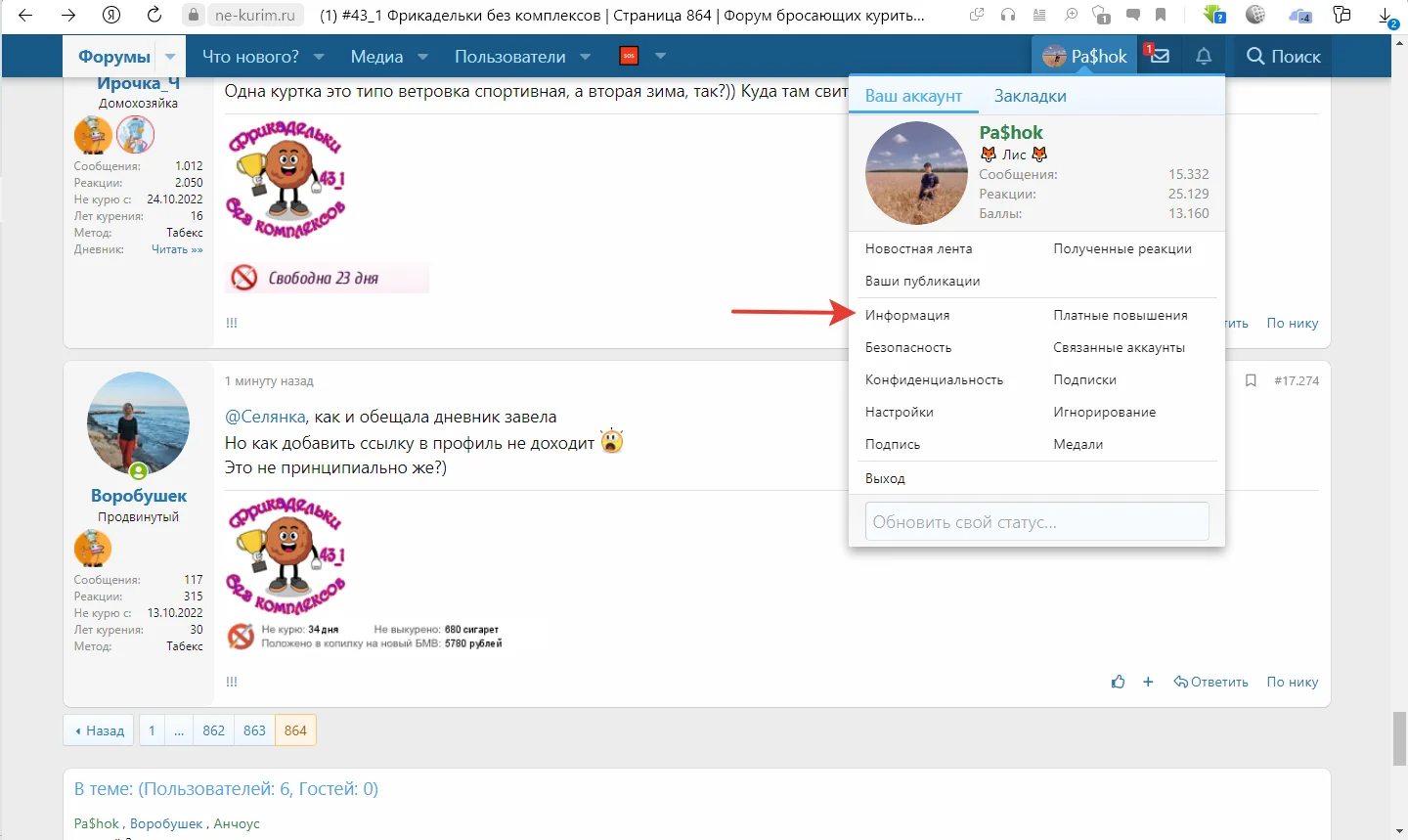The height and width of the screenshot is (840, 1408).
Task: Open Связанные аккаунты in the account menu
Action: pos(1119,347)
